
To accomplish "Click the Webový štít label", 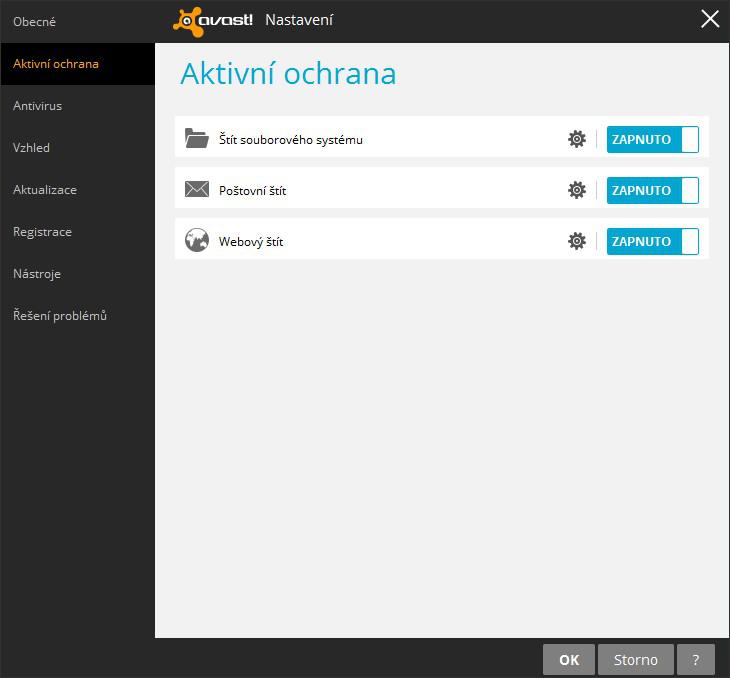I will pyautogui.click(x=251, y=242).
